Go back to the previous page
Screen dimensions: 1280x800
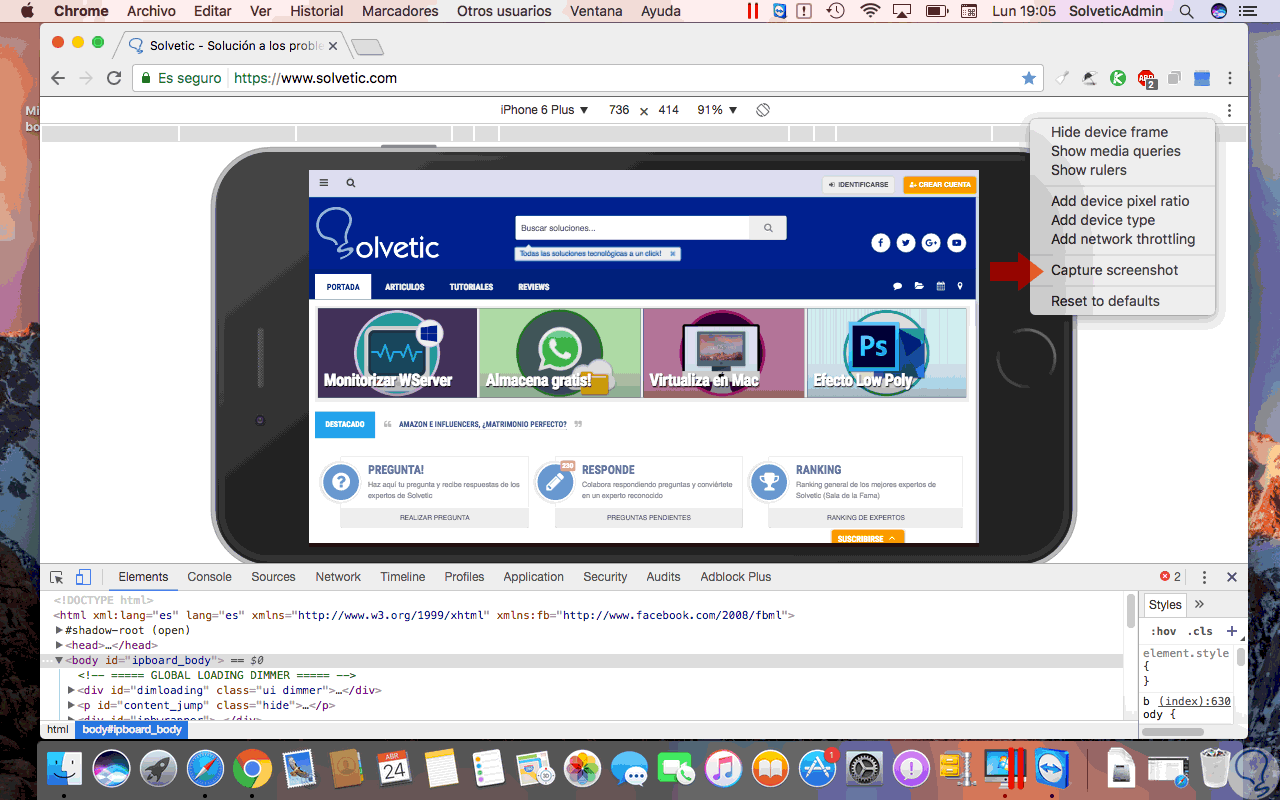[x=58, y=78]
